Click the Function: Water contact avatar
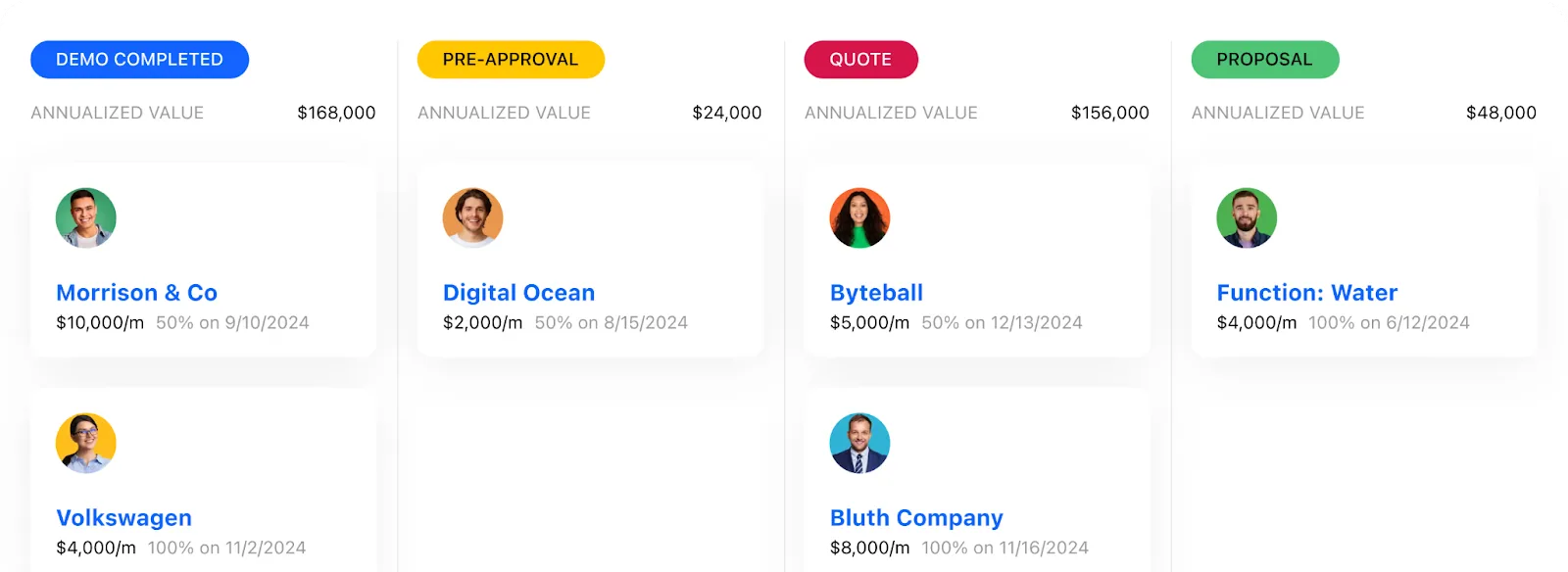1568x572 pixels. (x=1247, y=217)
